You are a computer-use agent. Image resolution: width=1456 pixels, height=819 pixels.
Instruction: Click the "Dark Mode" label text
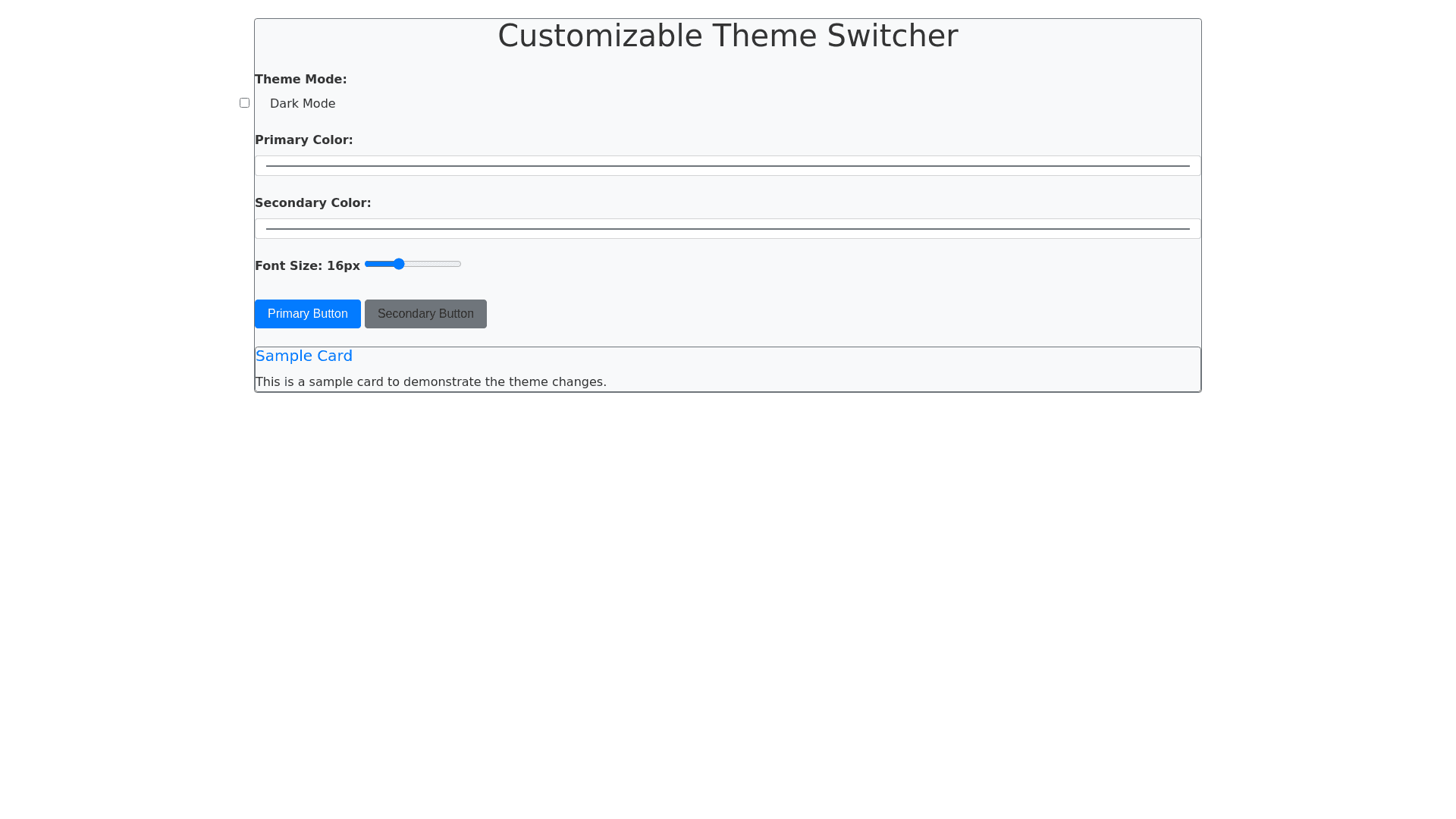point(302,104)
